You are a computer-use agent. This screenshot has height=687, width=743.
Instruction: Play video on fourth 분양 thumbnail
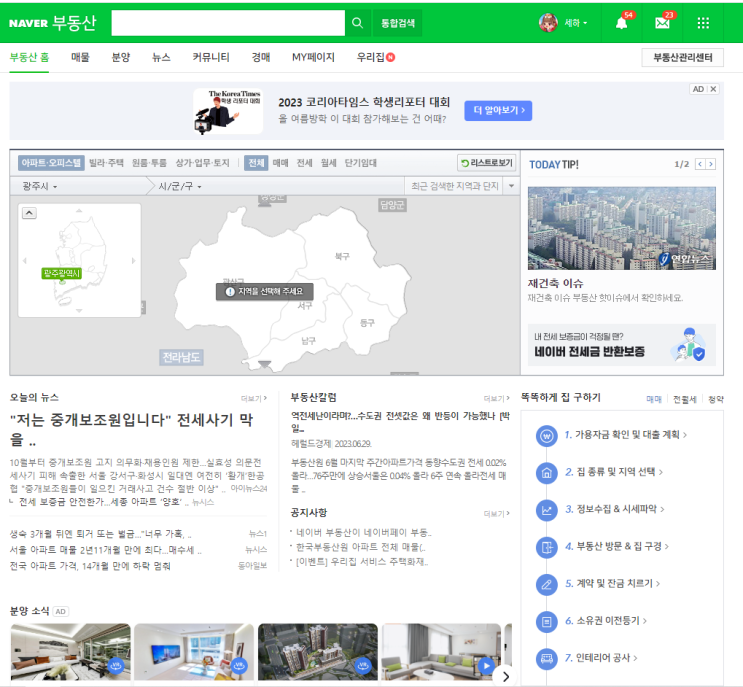coord(486,666)
